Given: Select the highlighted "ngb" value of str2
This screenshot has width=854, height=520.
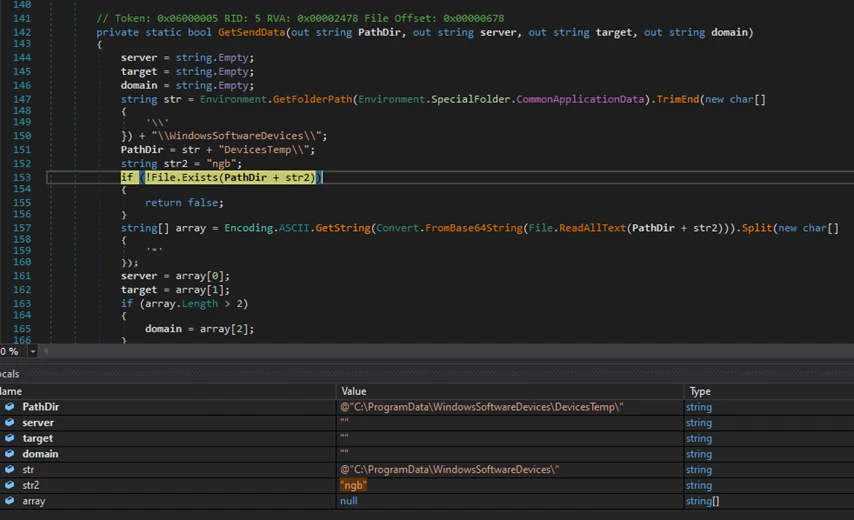Looking at the screenshot, I should 354,485.
